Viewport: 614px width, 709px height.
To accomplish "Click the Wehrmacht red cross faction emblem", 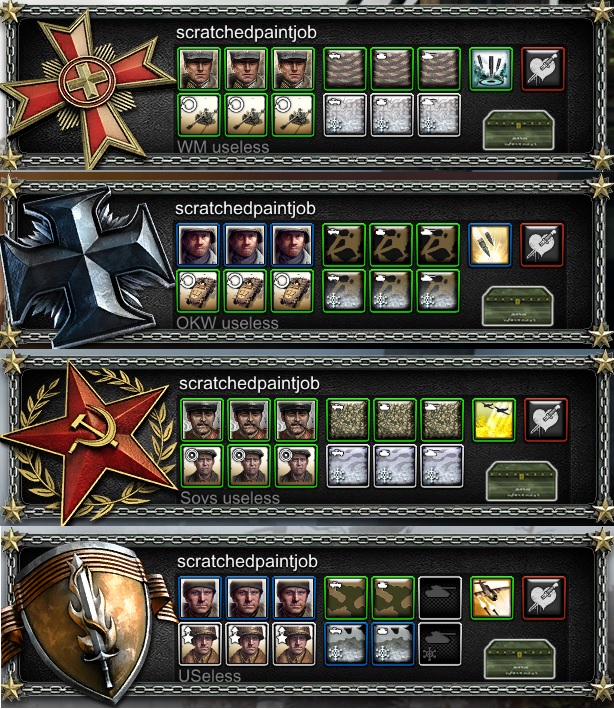I will 86,86.
